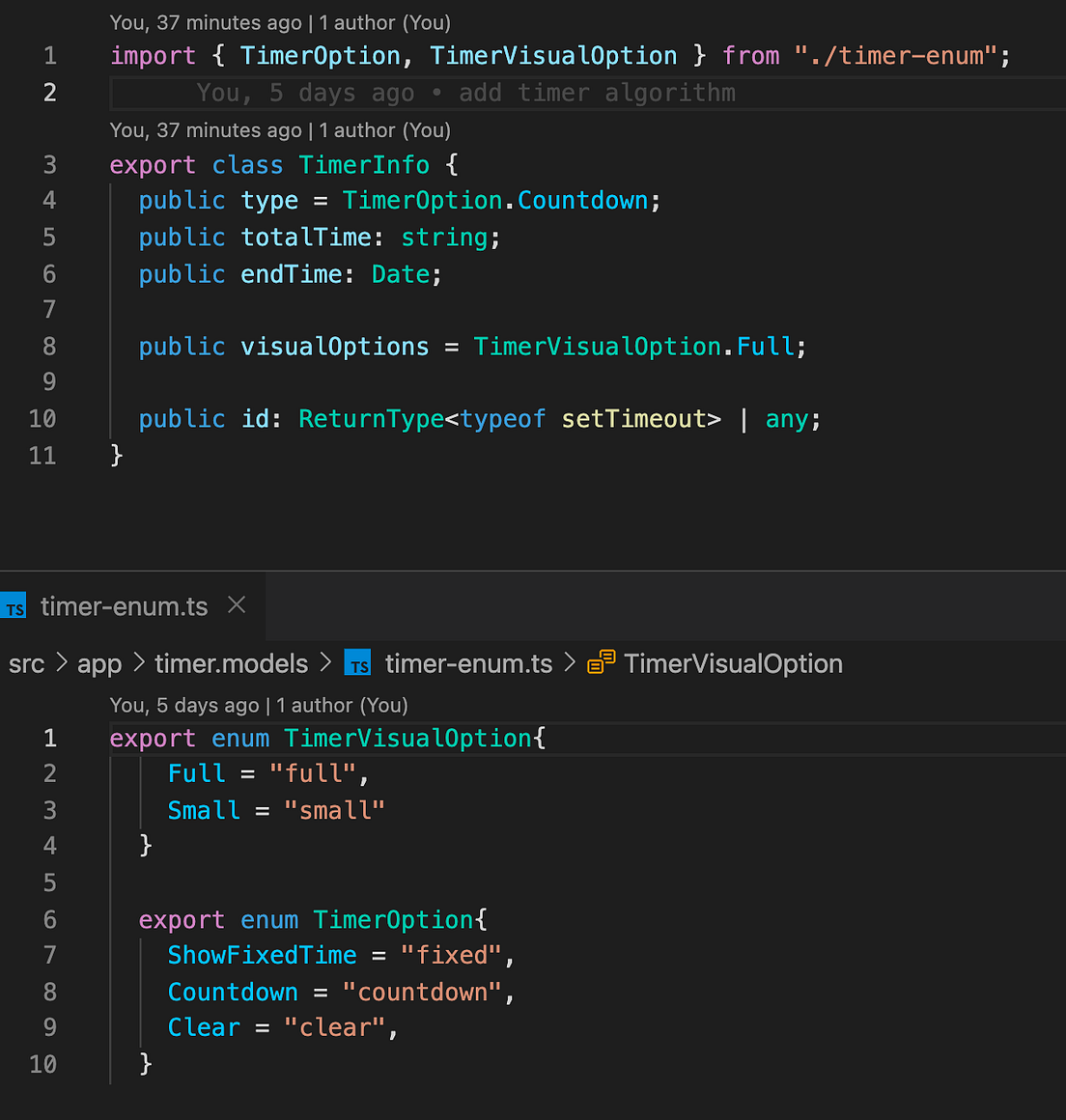Image resolution: width=1066 pixels, height=1120 pixels.
Task: Open the app breadcrumb dropdown
Action: [99, 663]
